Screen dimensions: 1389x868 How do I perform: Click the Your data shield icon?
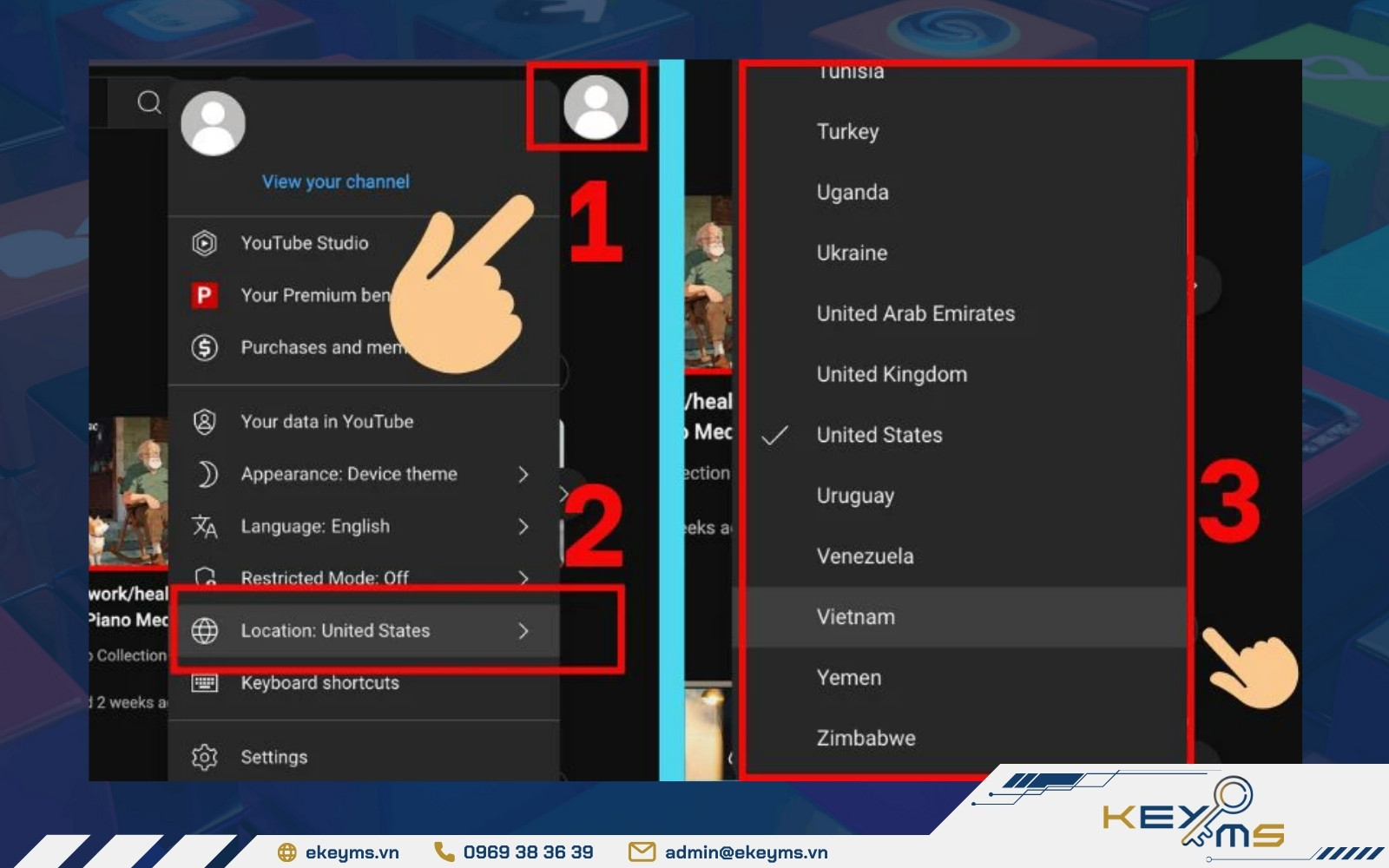204,422
